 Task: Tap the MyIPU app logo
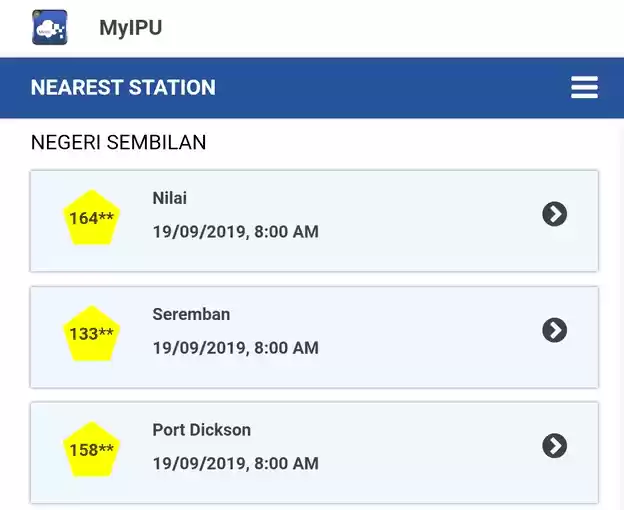click(x=50, y=27)
